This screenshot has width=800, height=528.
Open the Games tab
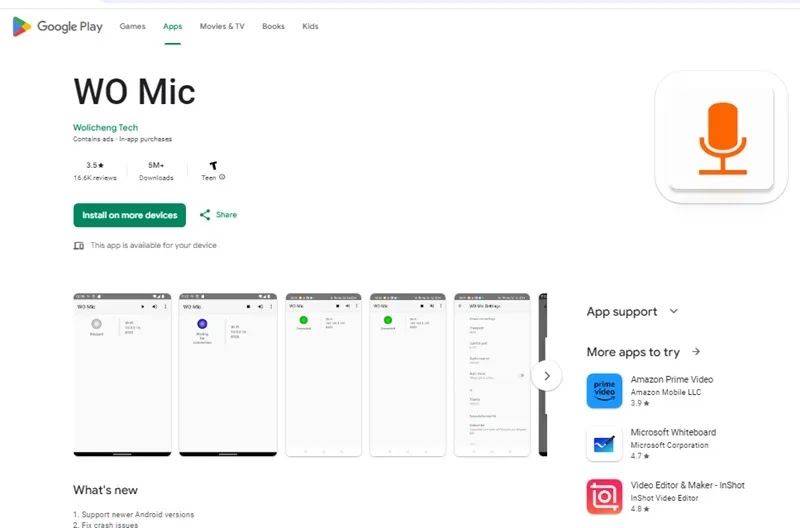(133, 27)
